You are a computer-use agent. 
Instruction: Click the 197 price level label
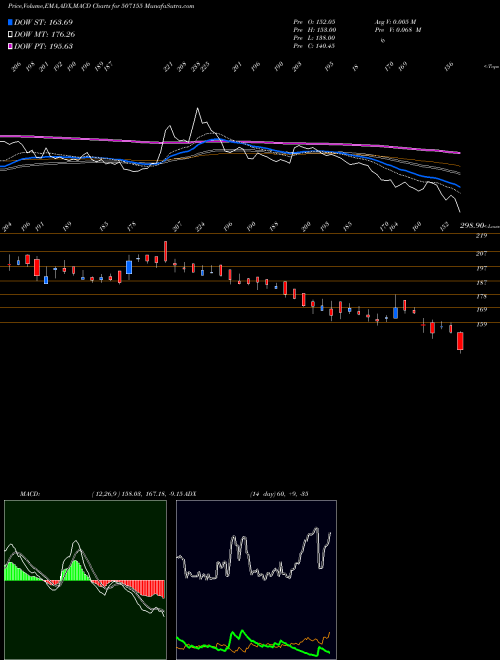(x=481, y=268)
